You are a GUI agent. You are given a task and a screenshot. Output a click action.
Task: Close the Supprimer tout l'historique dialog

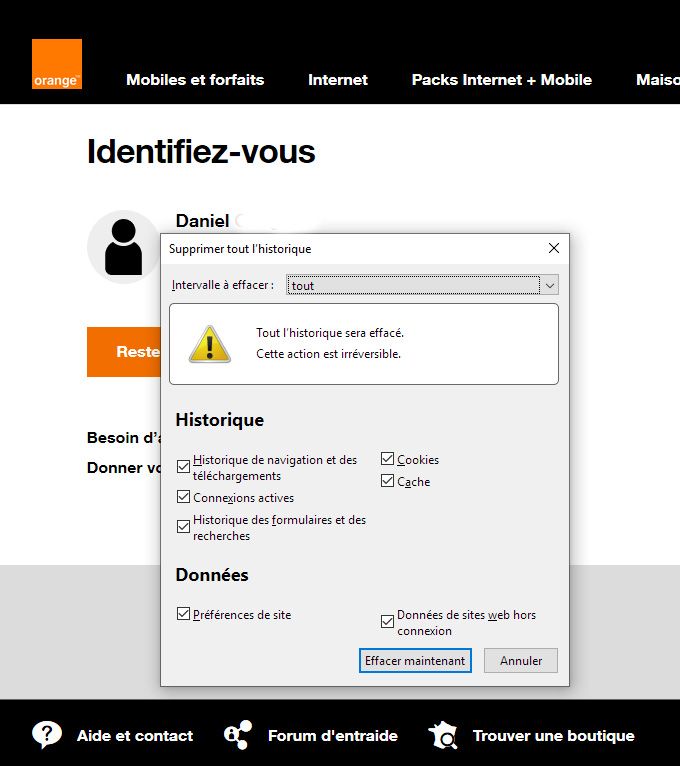[x=554, y=248]
